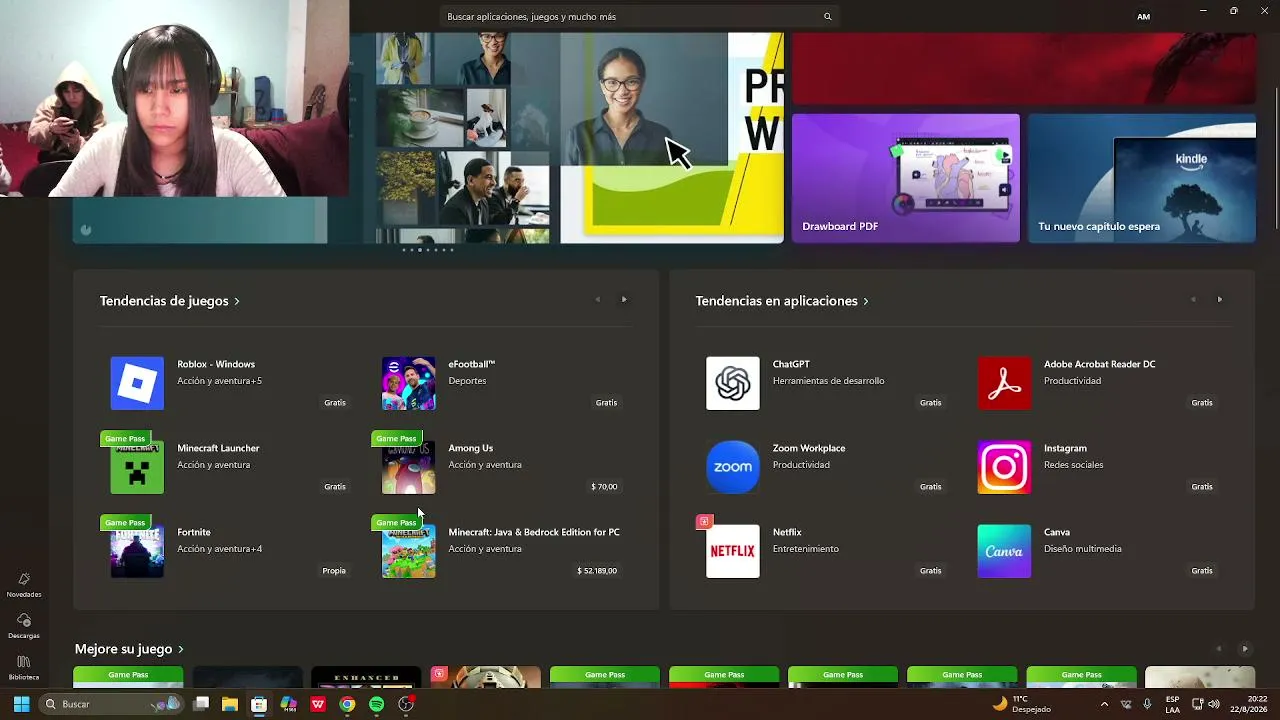Advance the 'Mejore su juego' carousel forward
This screenshot has height=720, width=1280.
(x=1245, y=649)
